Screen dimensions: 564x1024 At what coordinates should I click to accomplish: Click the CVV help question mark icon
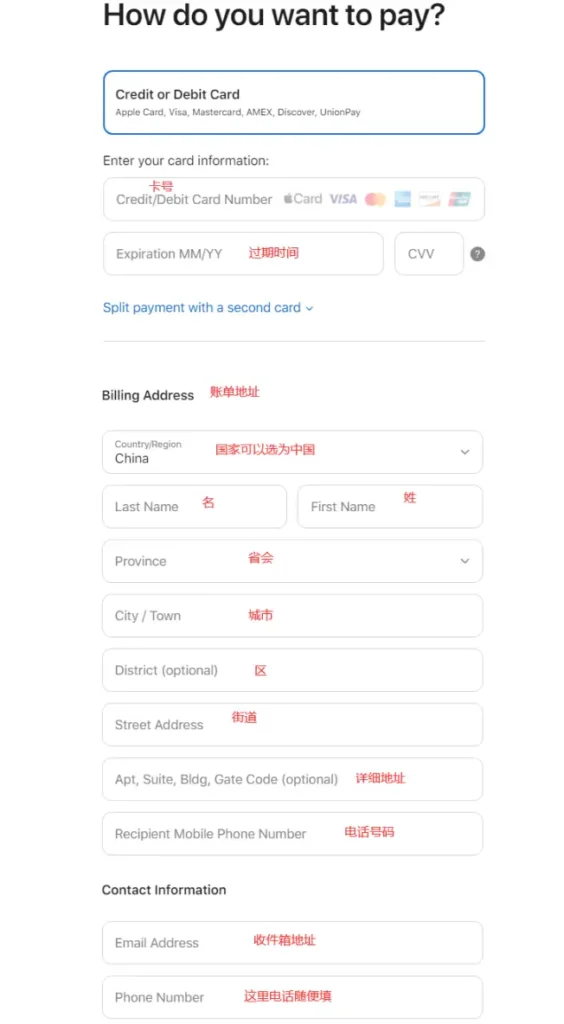[478, 254]
